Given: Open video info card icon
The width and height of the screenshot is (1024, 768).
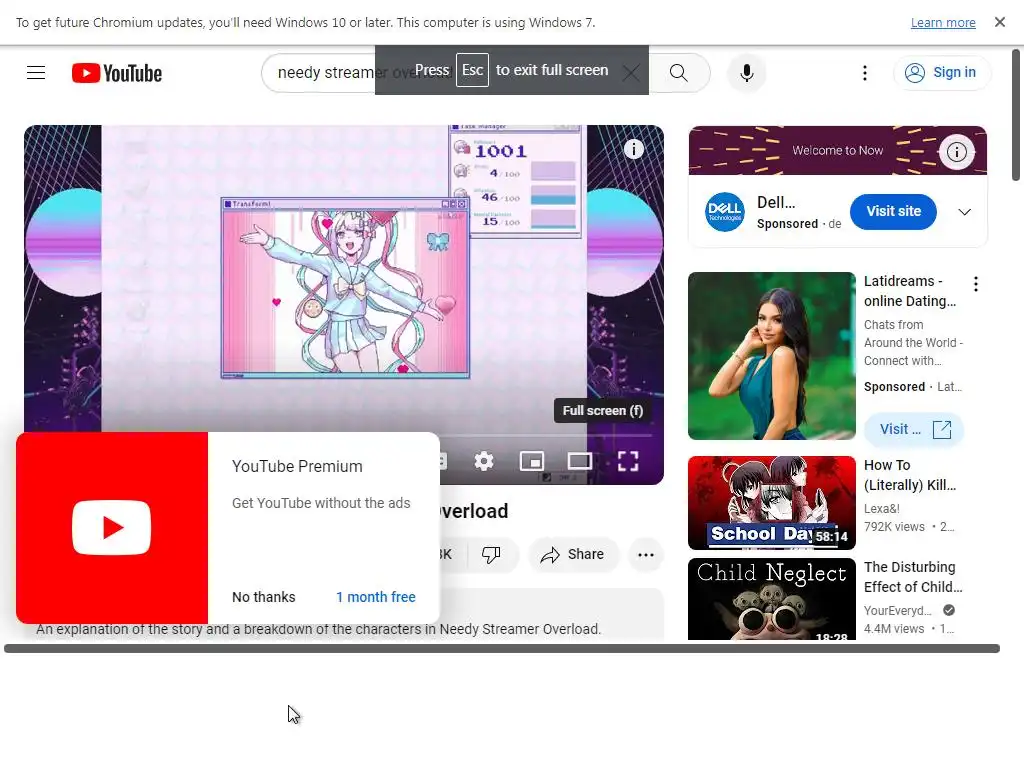Looking at the screenshot, I should [633, 149].
